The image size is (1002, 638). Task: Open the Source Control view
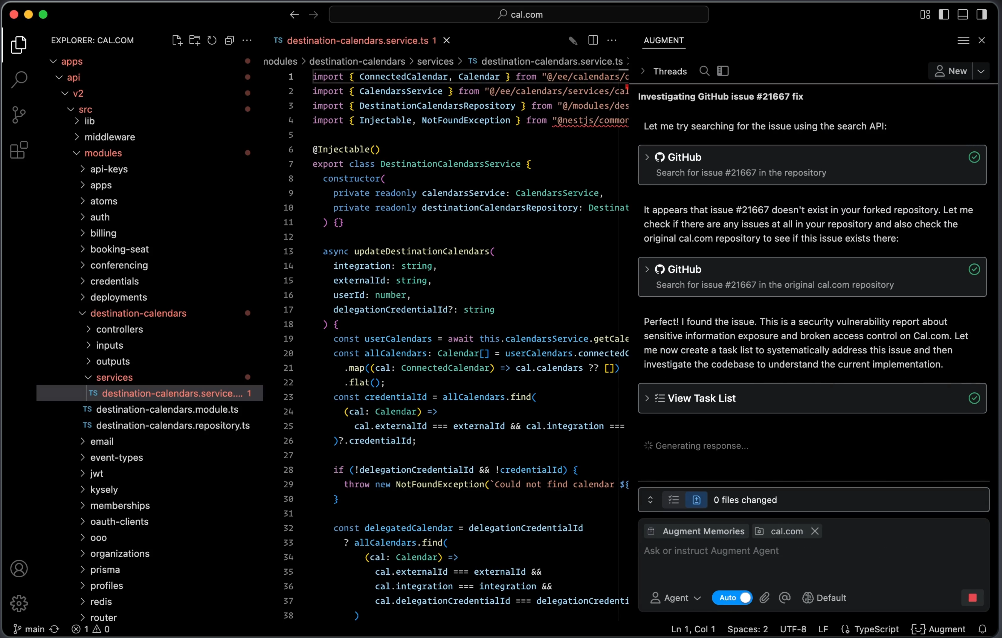pos(19,115)
